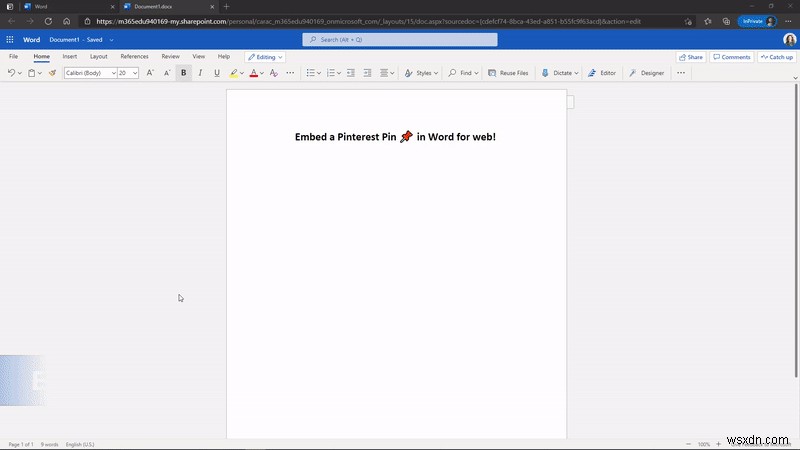Expand the font size dropdown
The image size is (800, 450).
tap(135, 73)
